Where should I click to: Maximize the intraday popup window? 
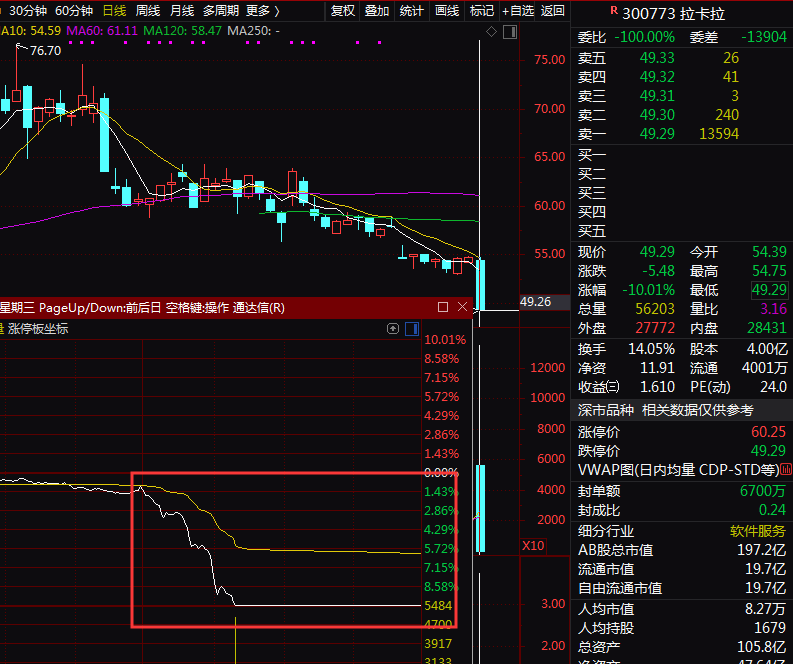[x=443, y=307]
